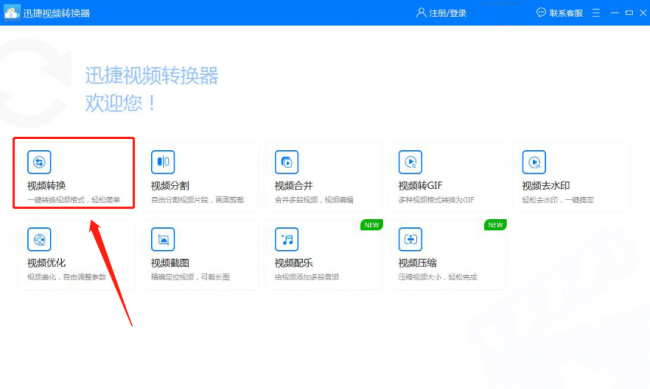650x389 pixels.
Task: Click description 合并多段视频，视频编辑
Action: [314, 200]
